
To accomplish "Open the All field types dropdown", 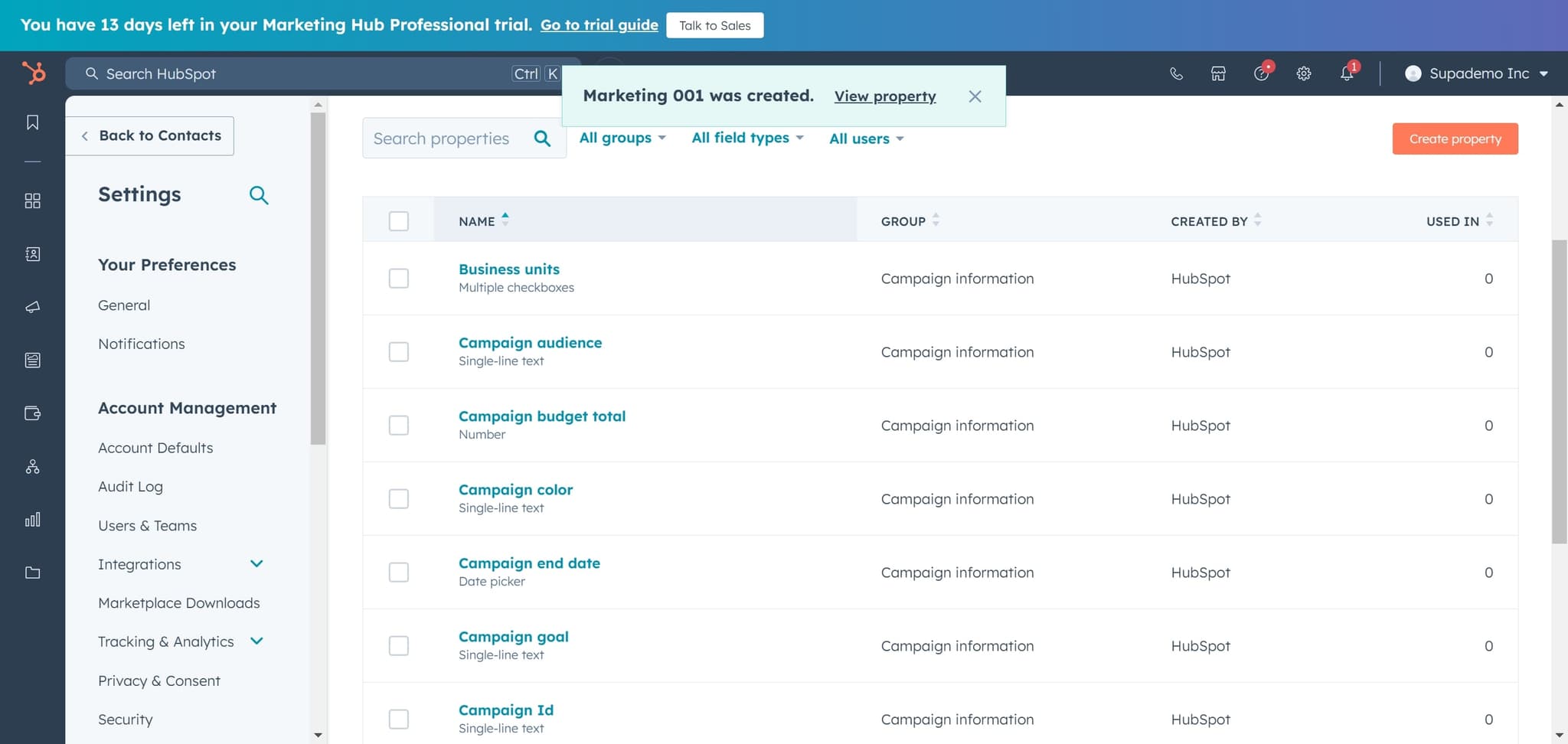I will 746,138.
